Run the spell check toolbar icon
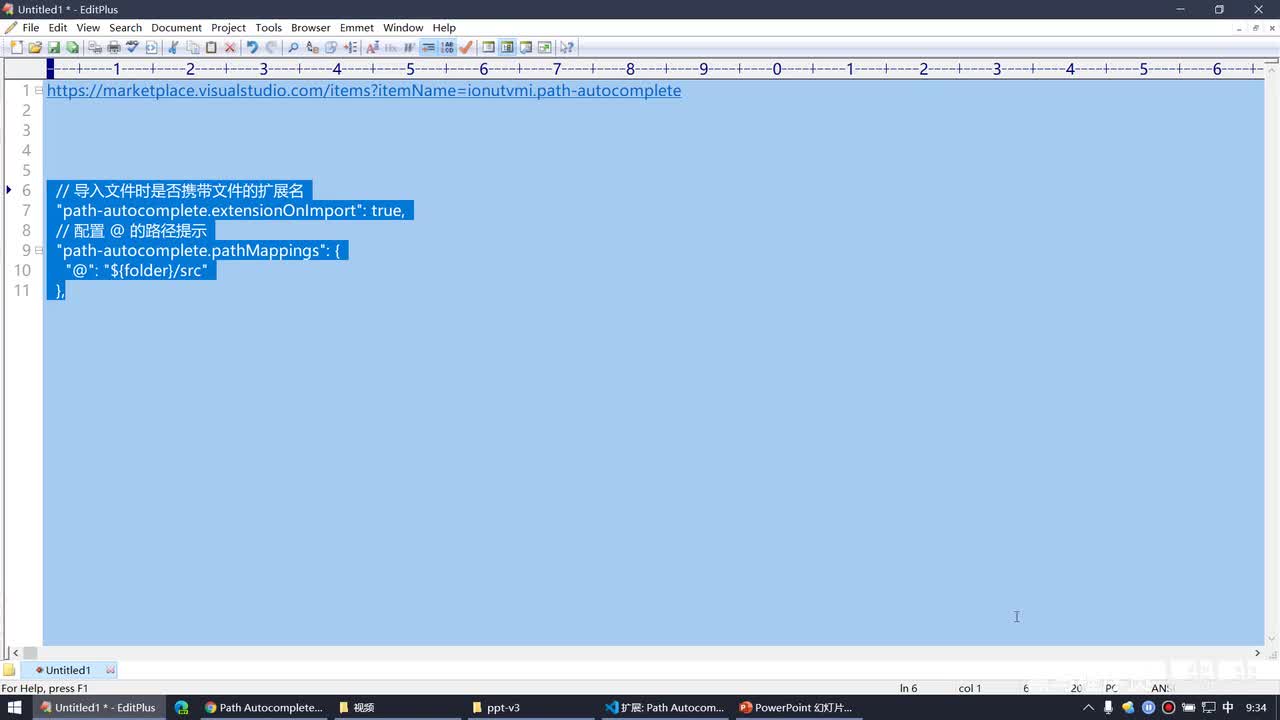Image resolution: width=1280 pixels, height=720 pixels. click(132, 47)
